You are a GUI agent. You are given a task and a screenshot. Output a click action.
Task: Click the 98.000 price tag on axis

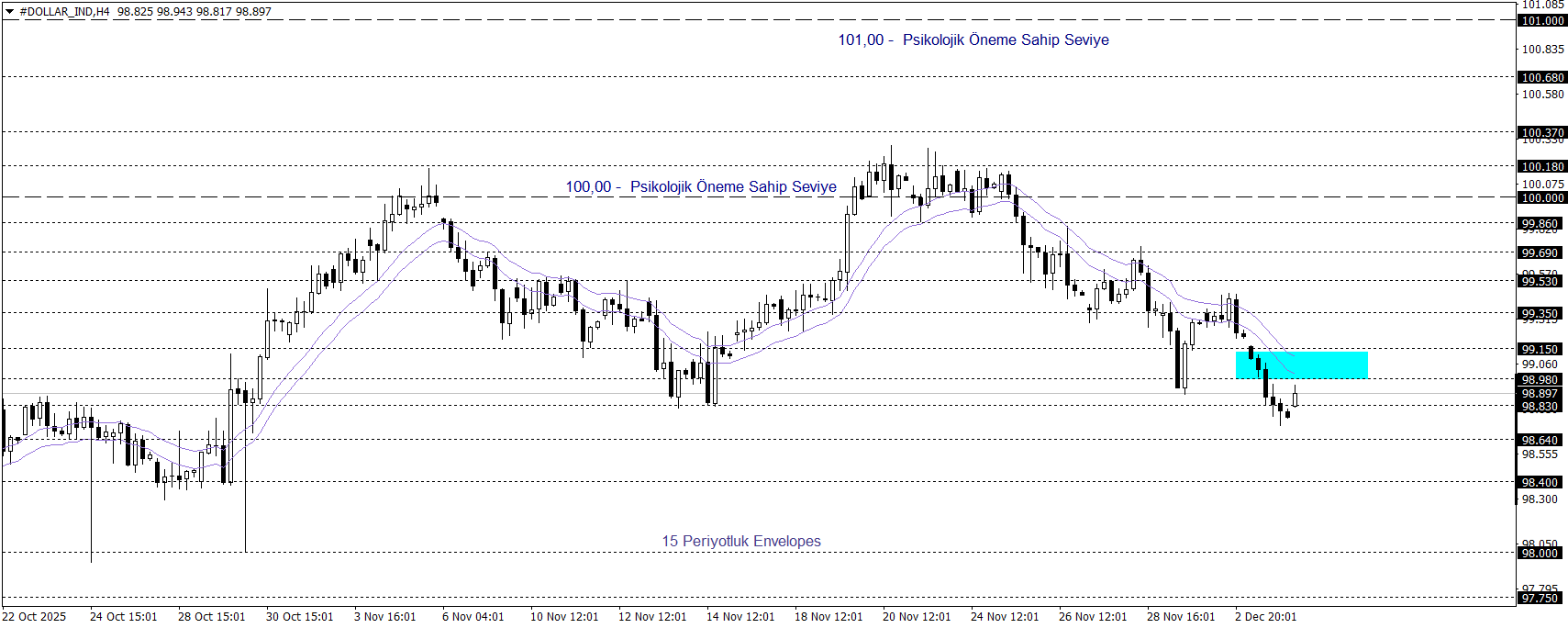(x=1540, y=553)
